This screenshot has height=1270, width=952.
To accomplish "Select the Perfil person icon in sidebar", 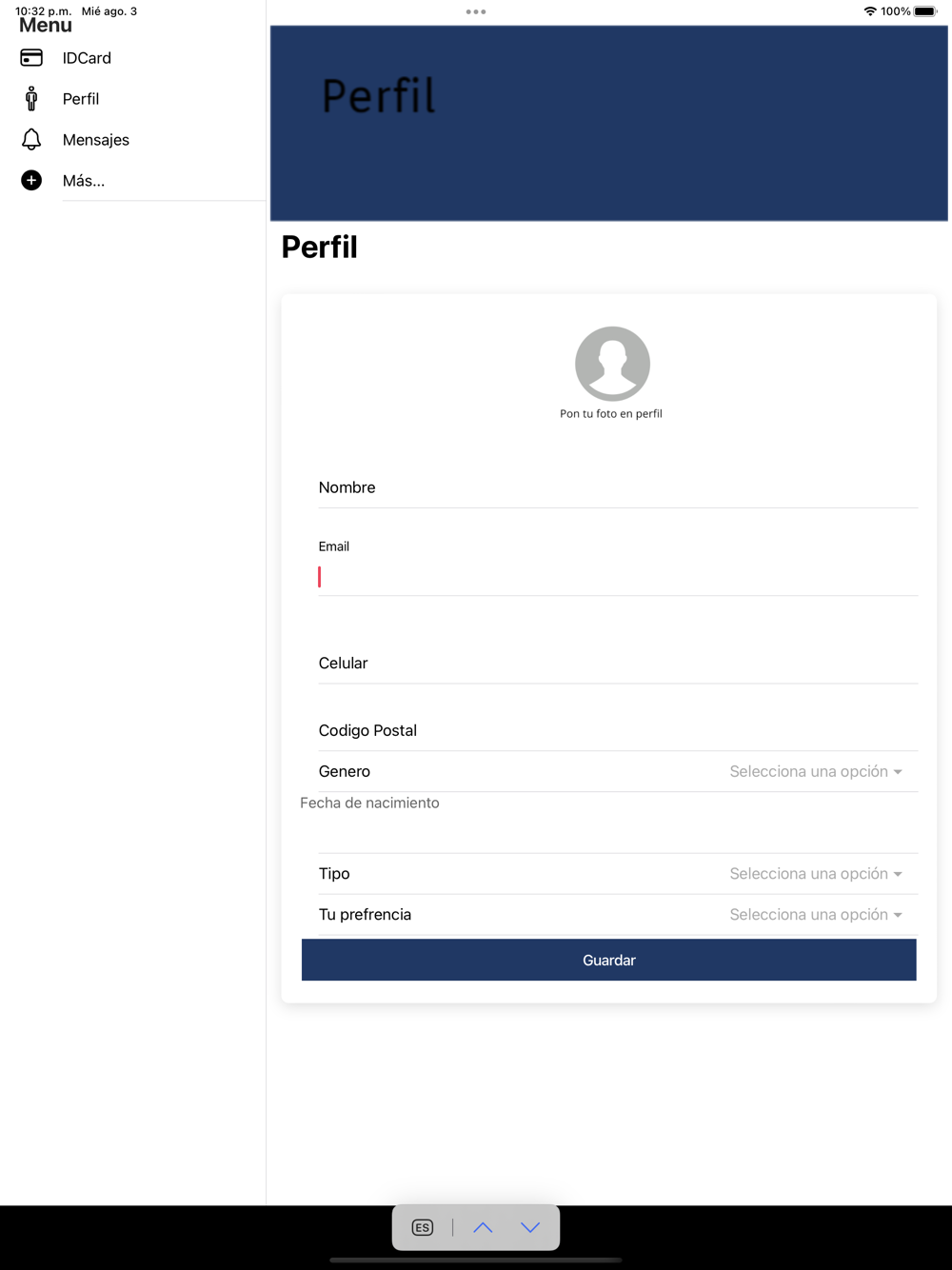I will coord(31,99).
